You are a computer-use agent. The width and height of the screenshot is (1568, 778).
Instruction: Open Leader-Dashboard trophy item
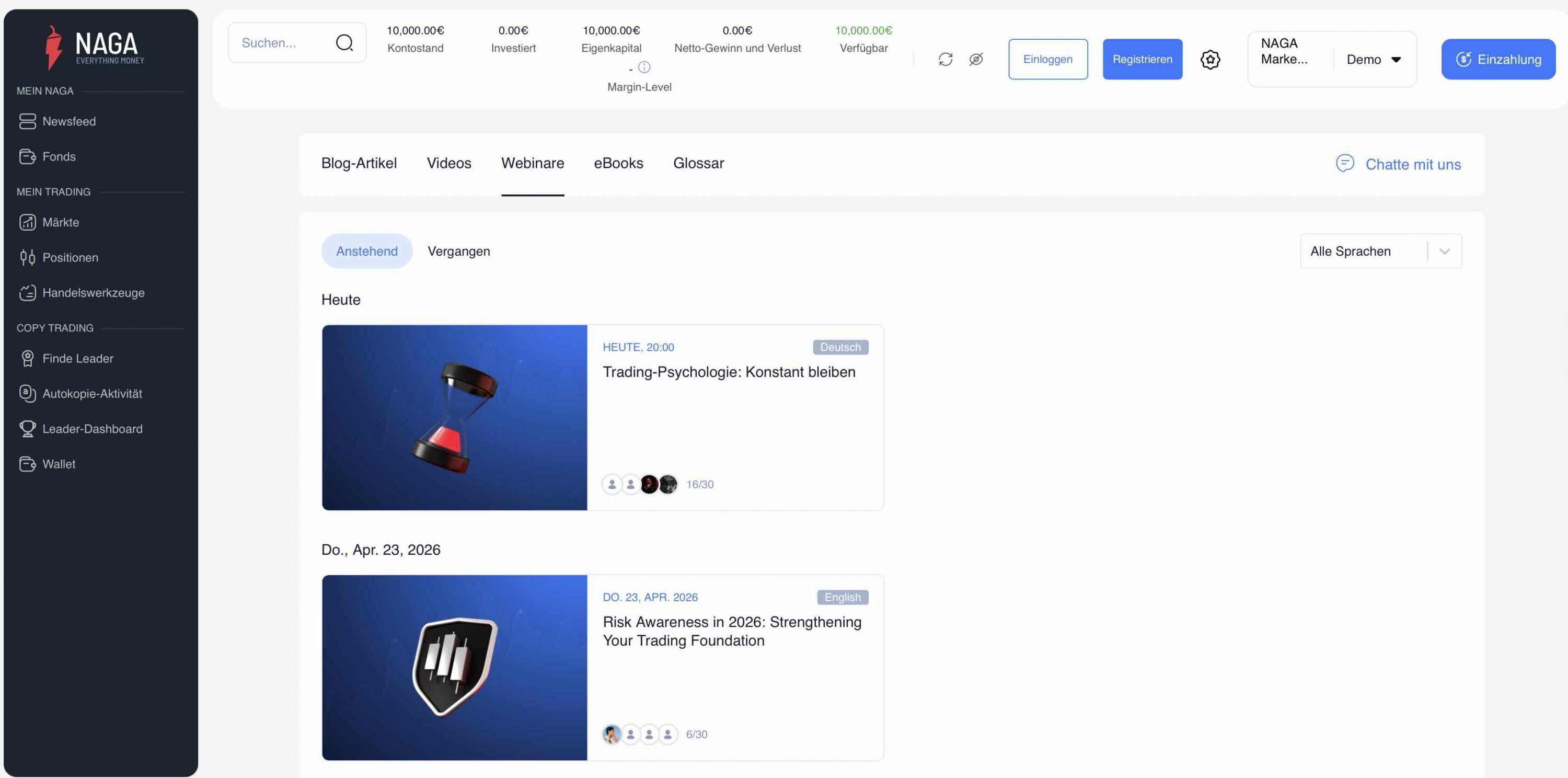pyautogui.click(x=92, y=429)
